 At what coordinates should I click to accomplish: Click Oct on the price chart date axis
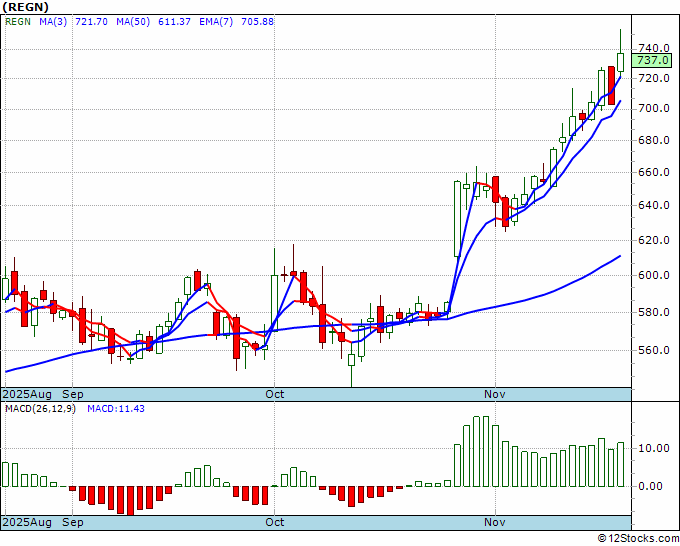[275, 395]
